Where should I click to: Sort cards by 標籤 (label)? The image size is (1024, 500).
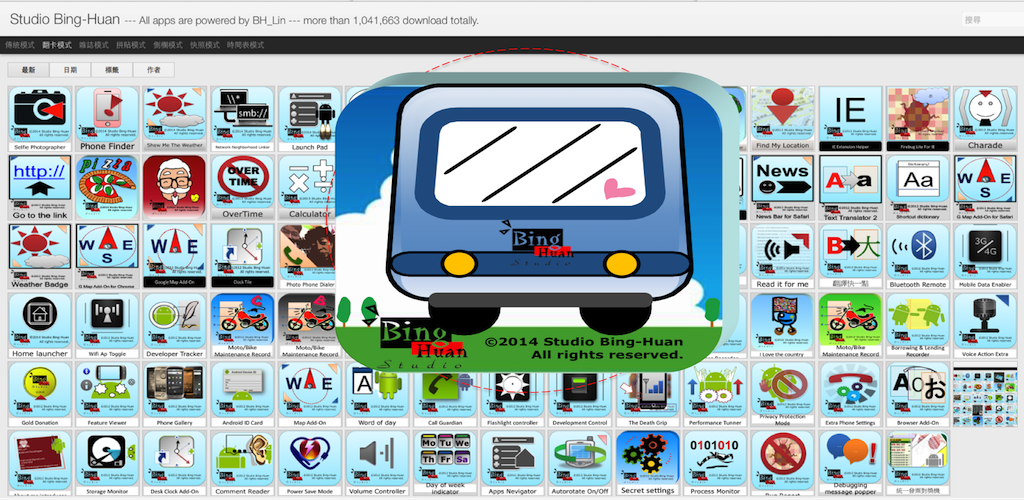coord(112,70)
